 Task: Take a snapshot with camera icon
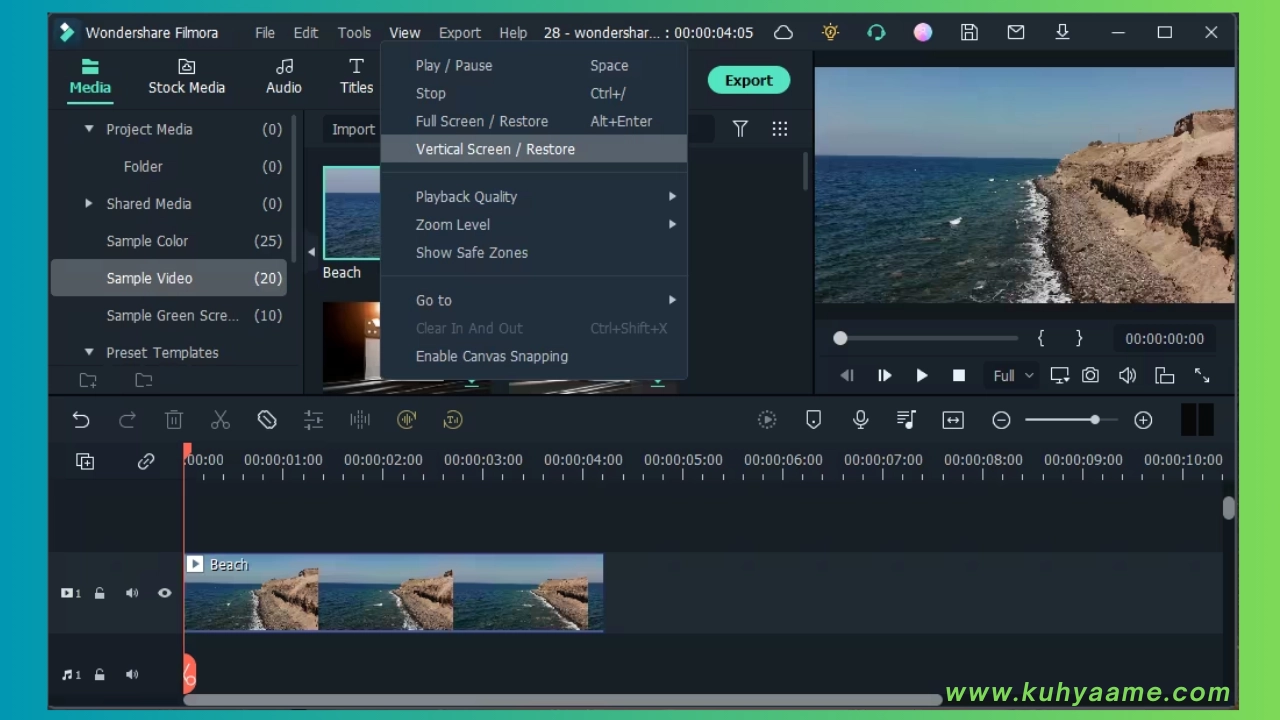click(x=1090, y=376)
